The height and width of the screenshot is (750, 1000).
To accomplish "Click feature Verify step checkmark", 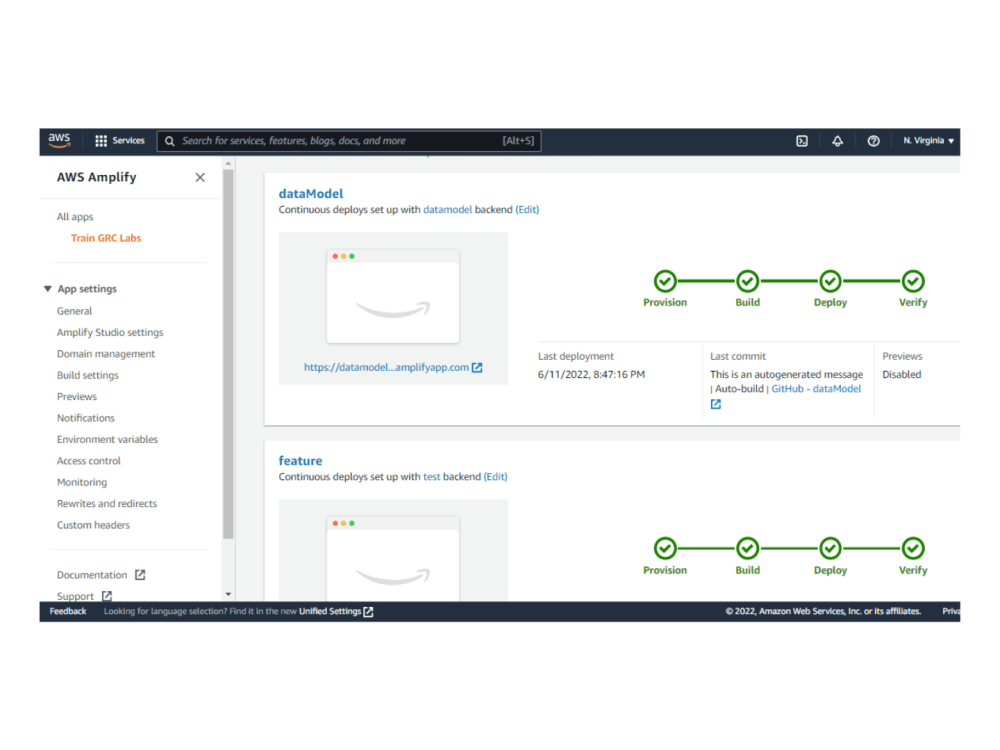I will coord(913,548).
